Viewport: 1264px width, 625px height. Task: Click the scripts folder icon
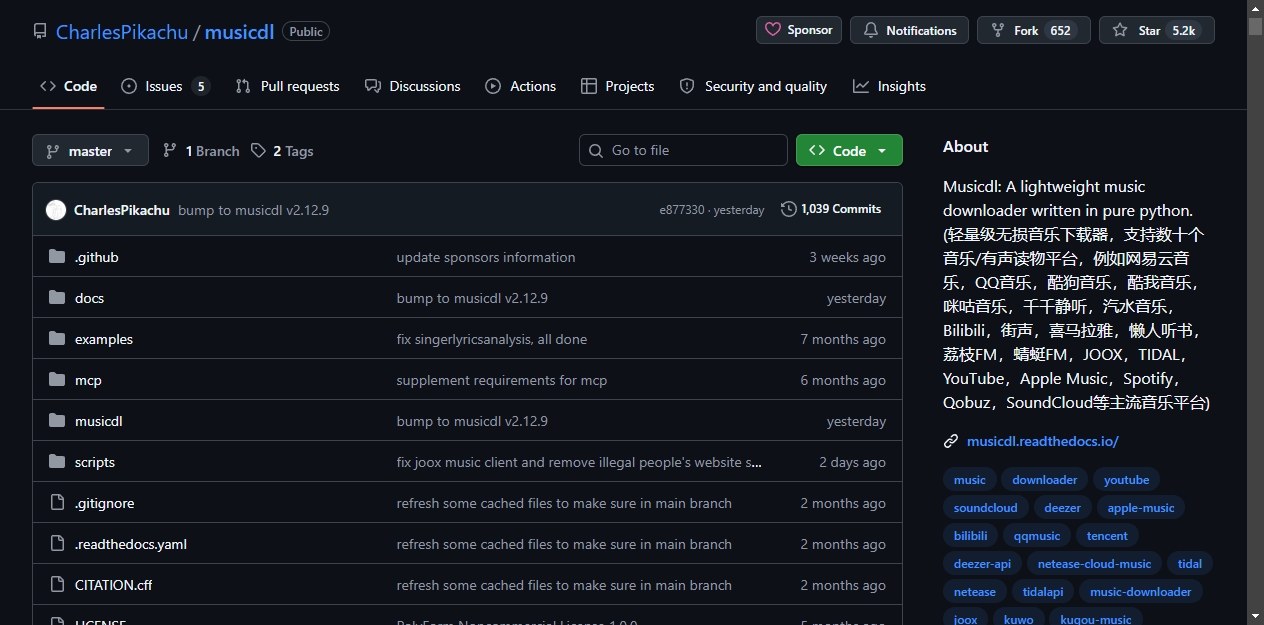[x=56, y=462]
